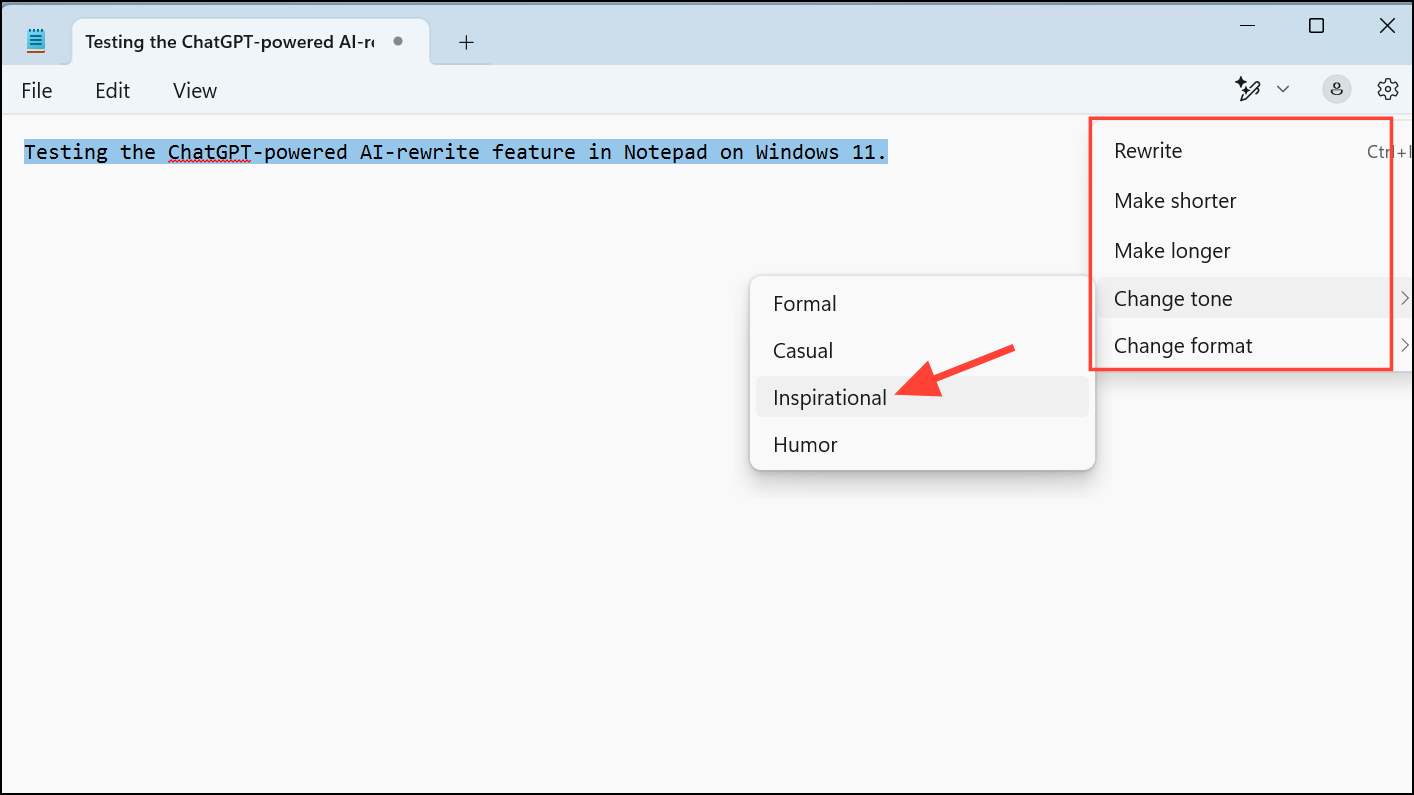Image resolution: width=1414 pixels, height=795 pixels.
Task: Choose Rewrite from the AI menu
Action: pos(1254,151)
